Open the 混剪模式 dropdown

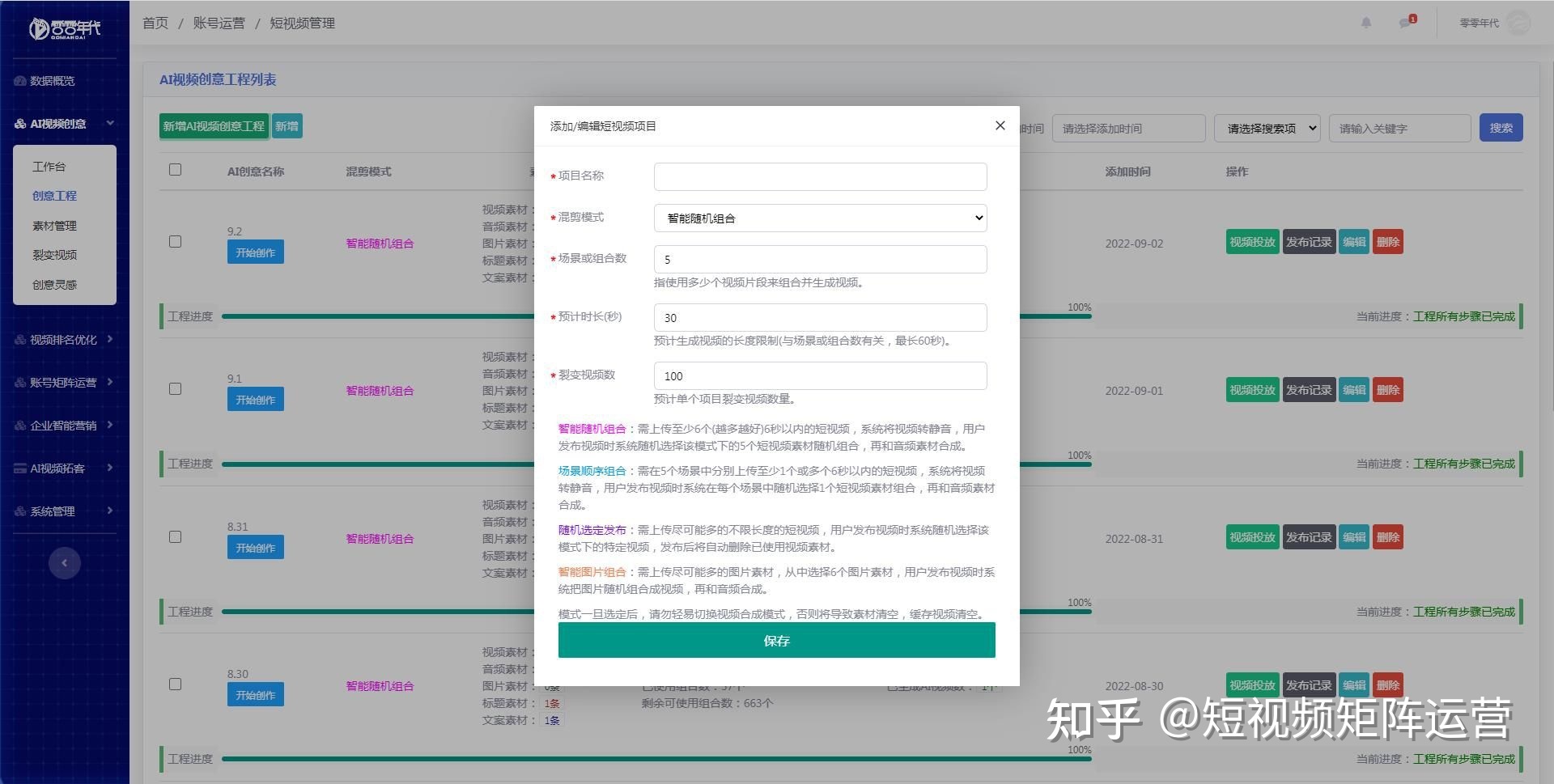point(820,218)
